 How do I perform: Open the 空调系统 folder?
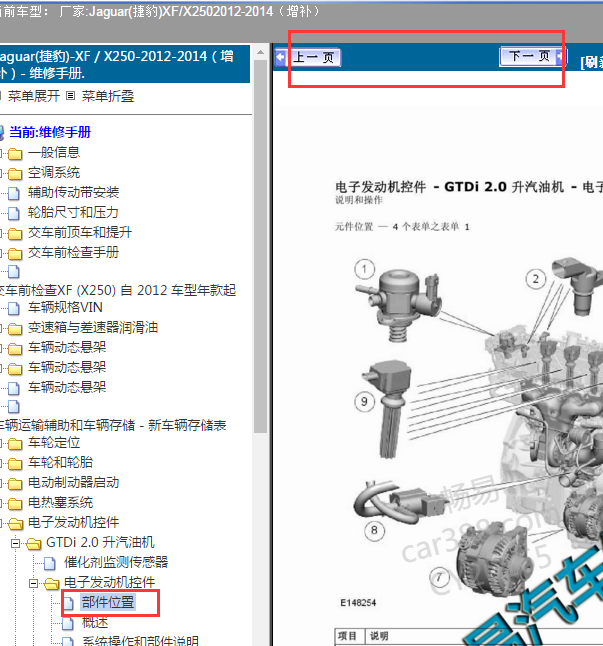pyautogui.click(x=54, y=172)
